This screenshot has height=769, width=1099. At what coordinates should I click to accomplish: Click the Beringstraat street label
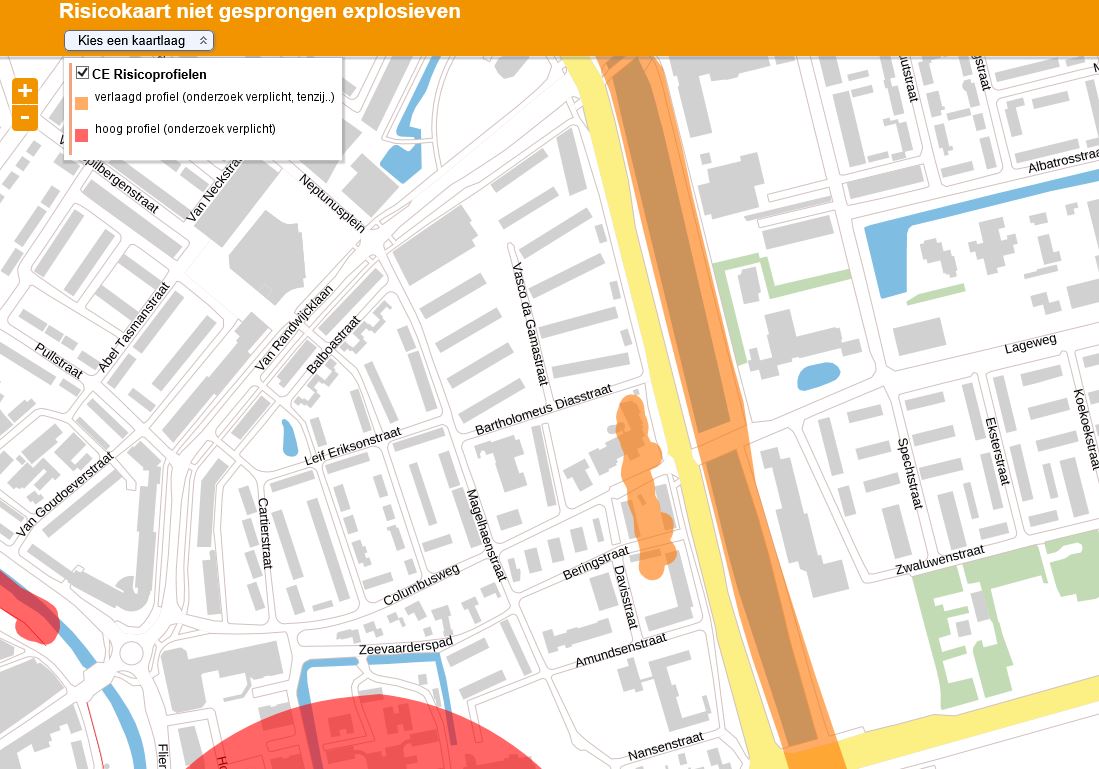[x=596, y=564]
